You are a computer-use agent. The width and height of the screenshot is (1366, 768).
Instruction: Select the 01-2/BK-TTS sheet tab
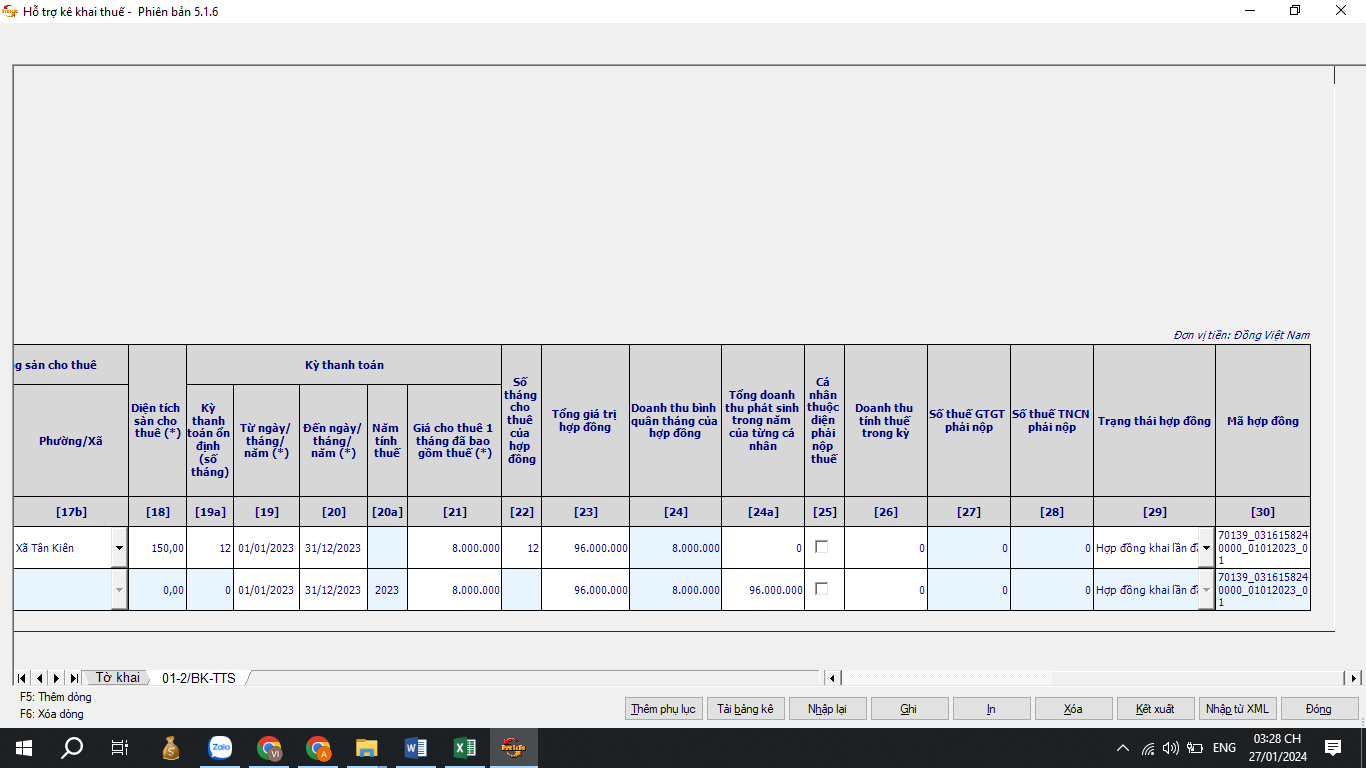(x=198, y=678)
